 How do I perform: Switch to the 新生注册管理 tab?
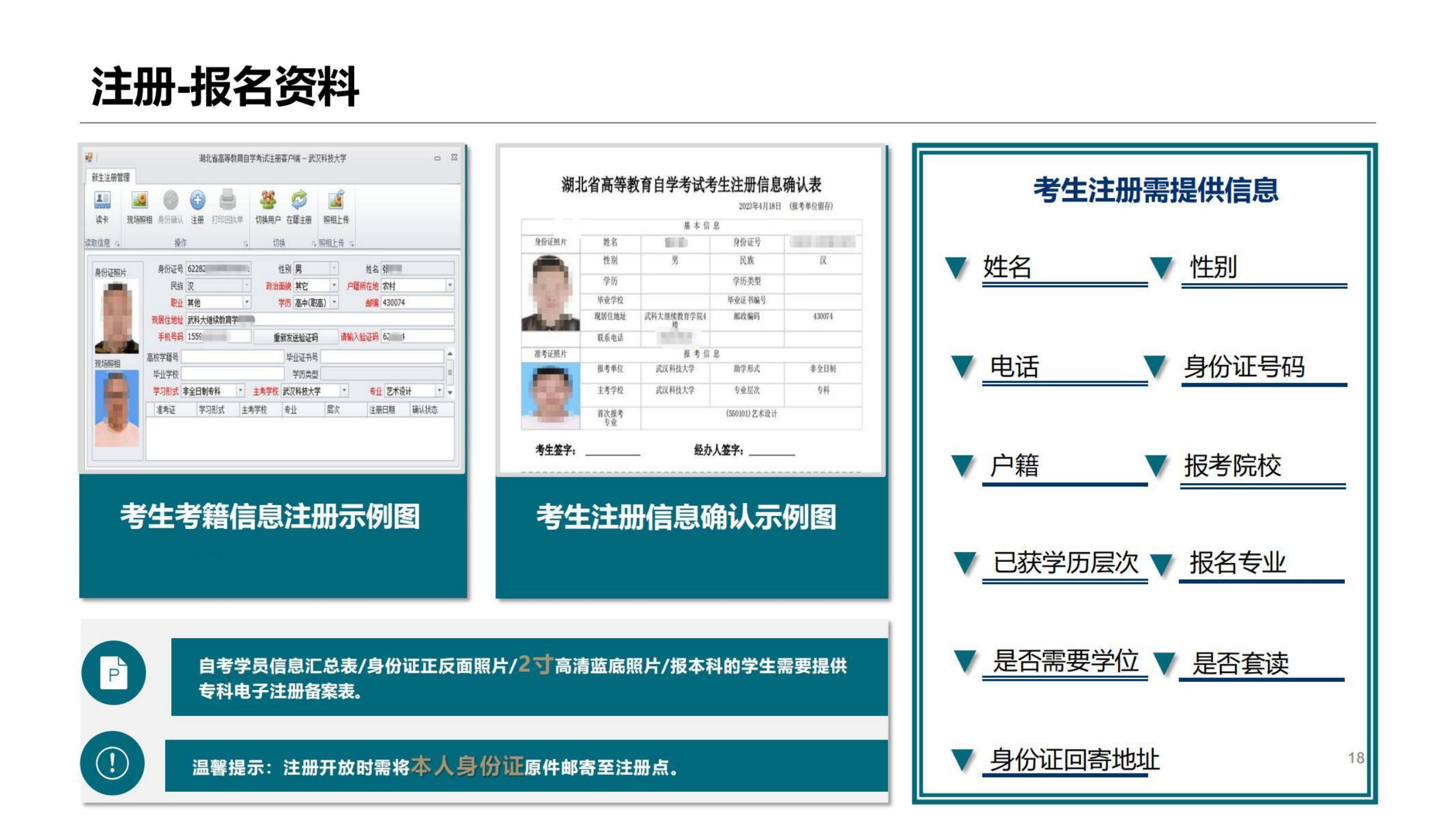(x=111, y=177)
